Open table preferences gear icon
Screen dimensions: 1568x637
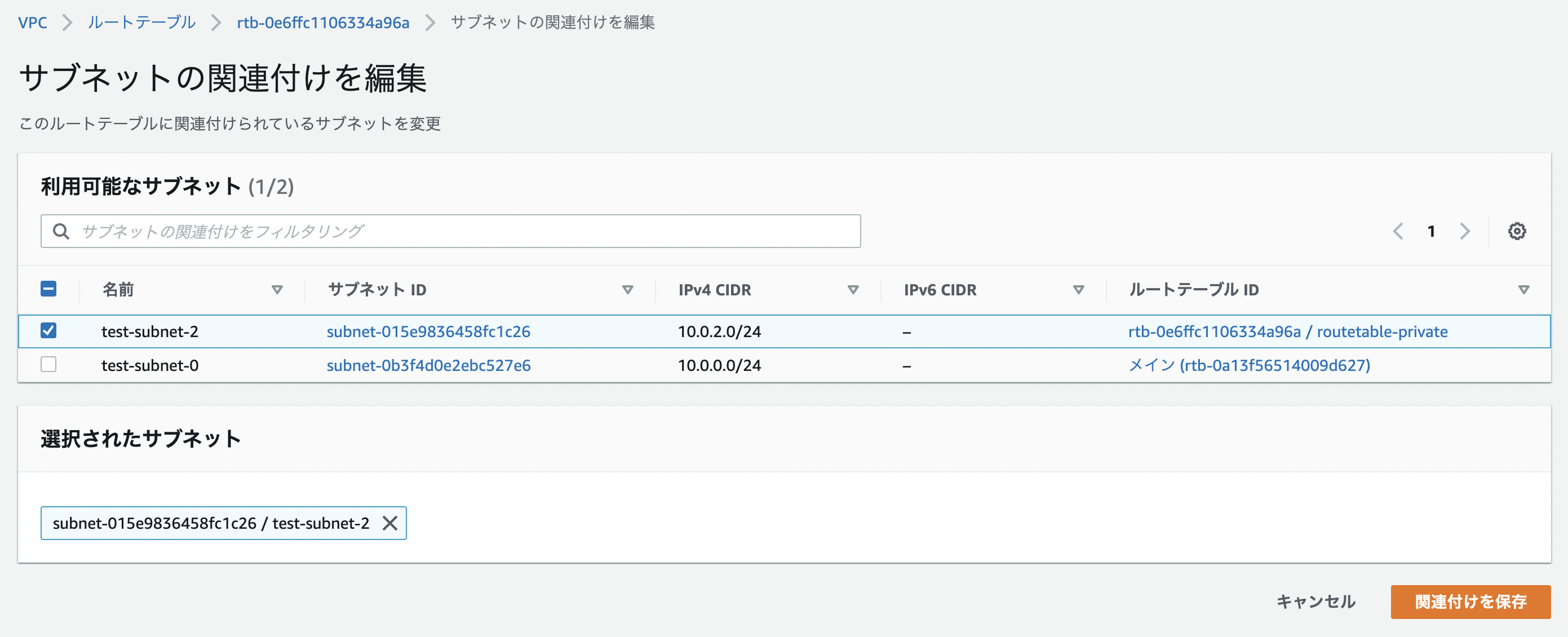1516,232
